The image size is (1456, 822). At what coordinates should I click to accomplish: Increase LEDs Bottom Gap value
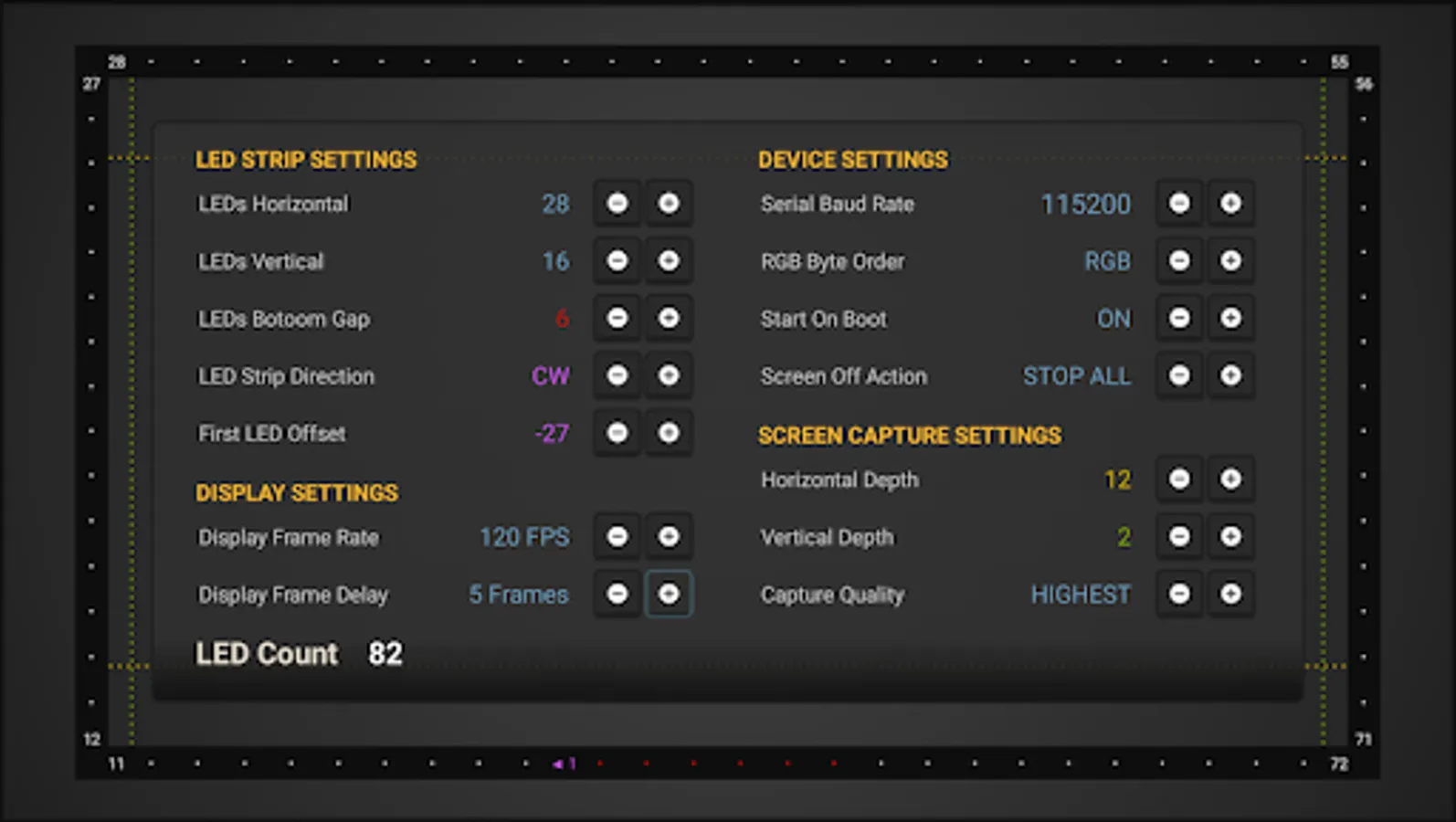[x=669, y=318]
